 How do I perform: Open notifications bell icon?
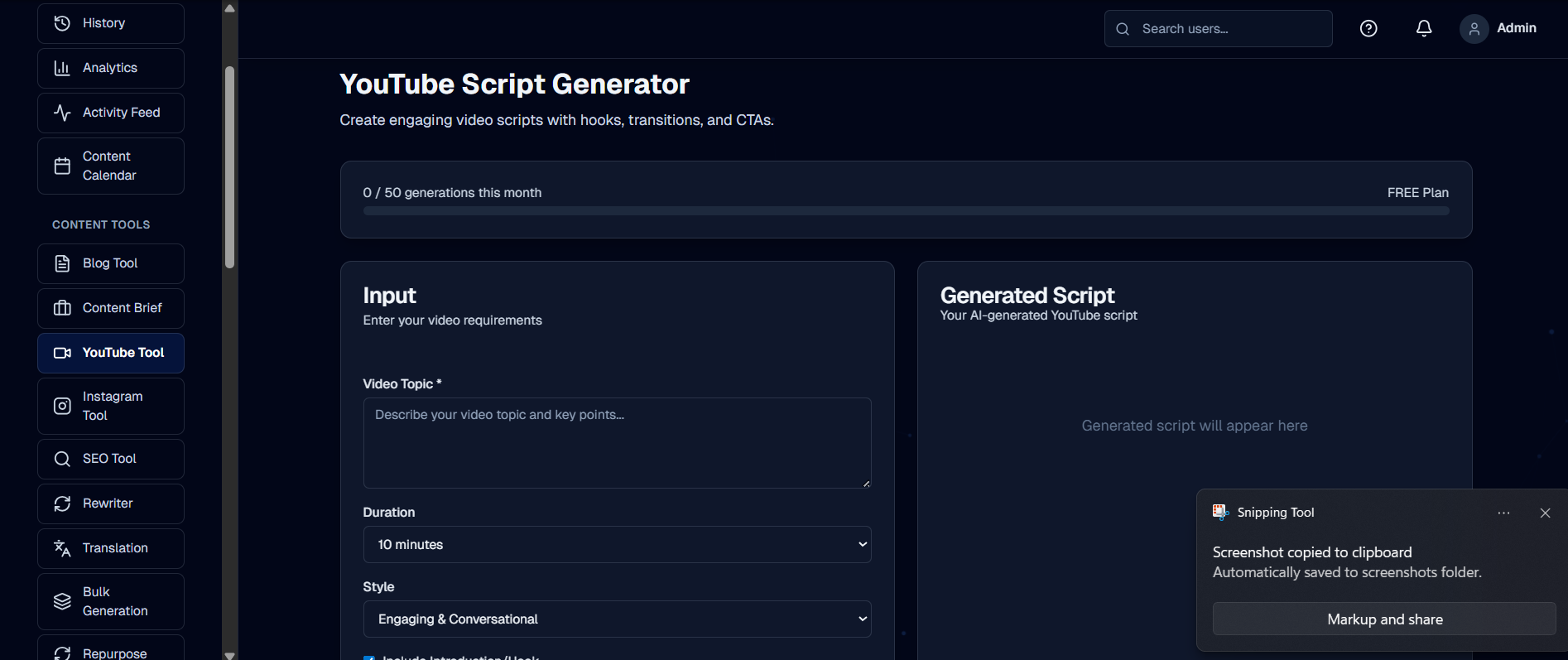(1424, 28)
